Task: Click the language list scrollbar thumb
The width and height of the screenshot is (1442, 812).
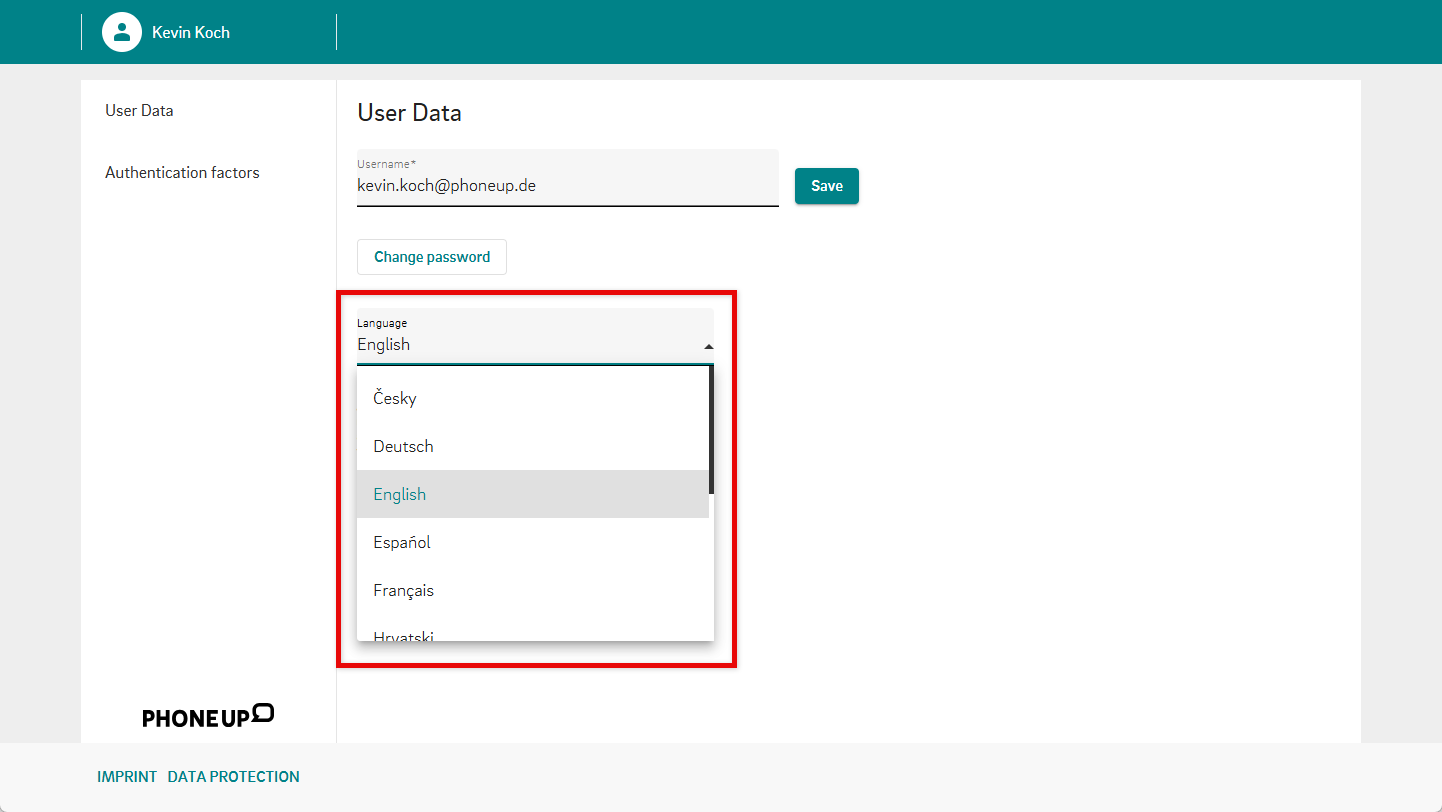Action: pos(711,430)
